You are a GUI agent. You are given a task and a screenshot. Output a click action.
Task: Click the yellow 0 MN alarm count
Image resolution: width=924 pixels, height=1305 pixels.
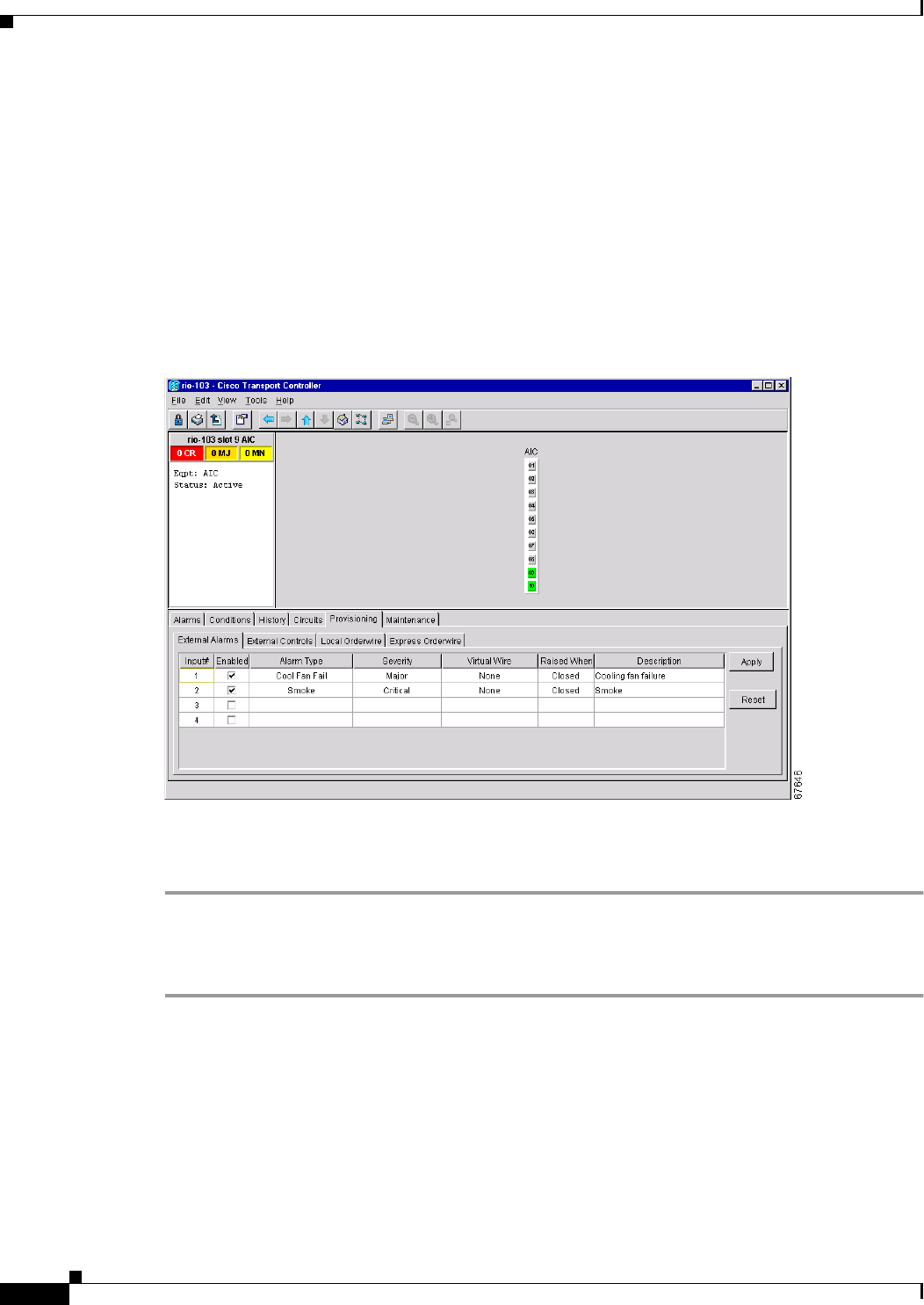[x=255, y=453]
